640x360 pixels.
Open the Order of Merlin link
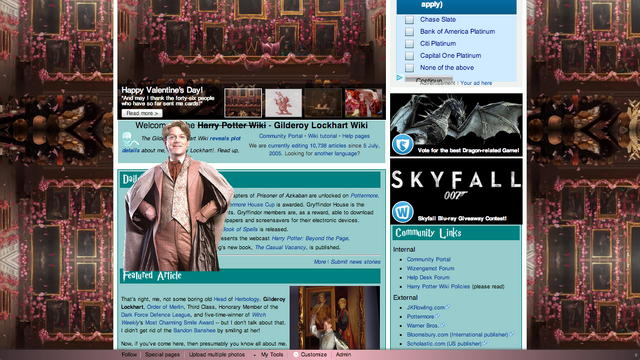165,307
